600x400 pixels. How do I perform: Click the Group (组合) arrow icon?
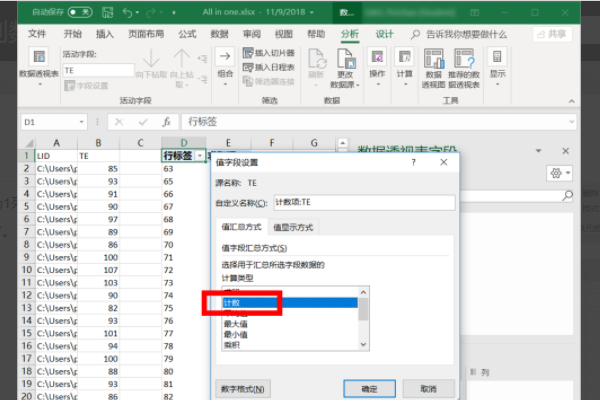click(225, 57)
